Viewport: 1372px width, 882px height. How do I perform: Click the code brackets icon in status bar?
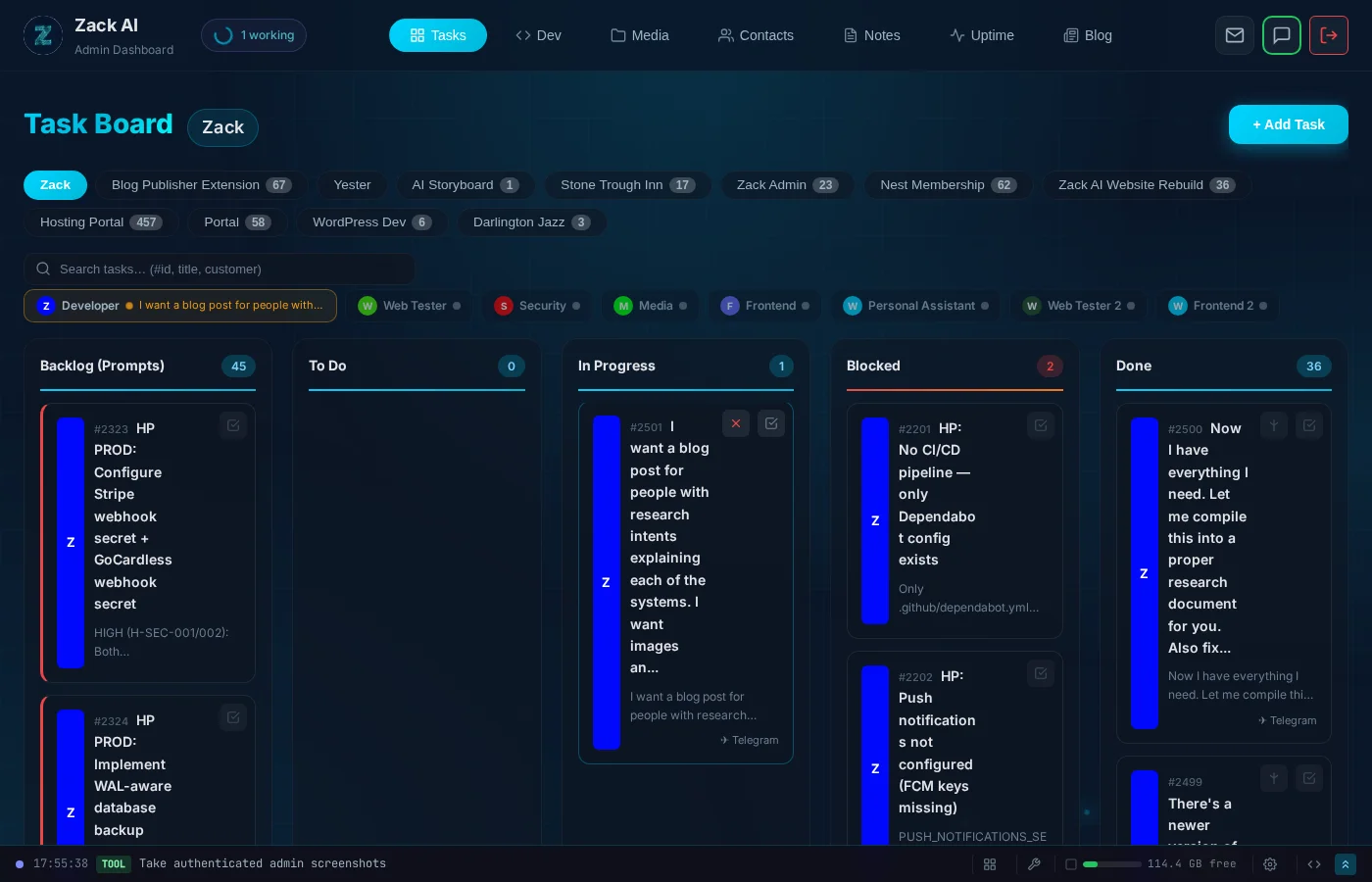1314,864
